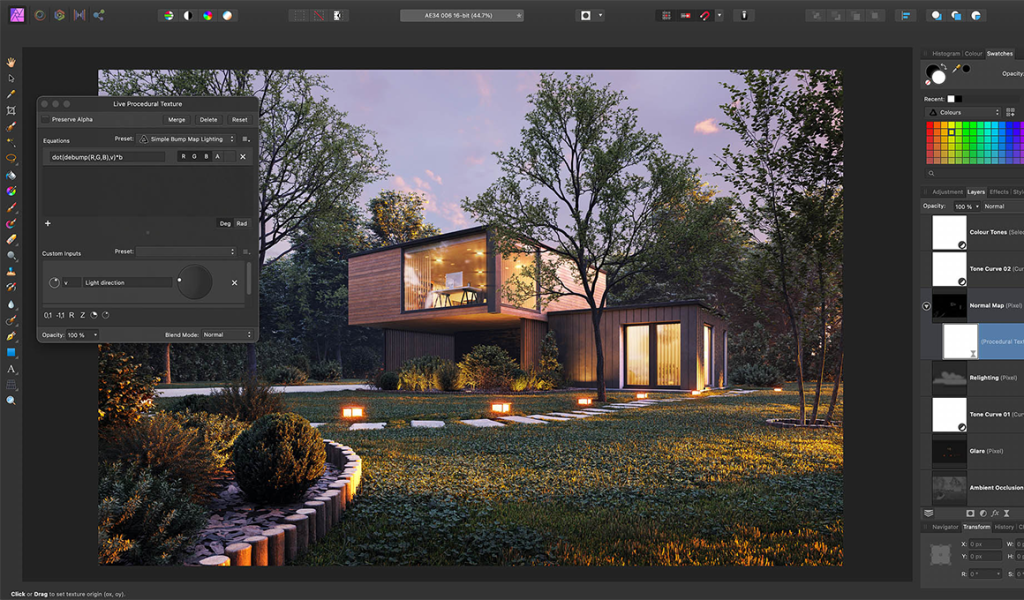Open the Assistant options icon

pos(744,16)
